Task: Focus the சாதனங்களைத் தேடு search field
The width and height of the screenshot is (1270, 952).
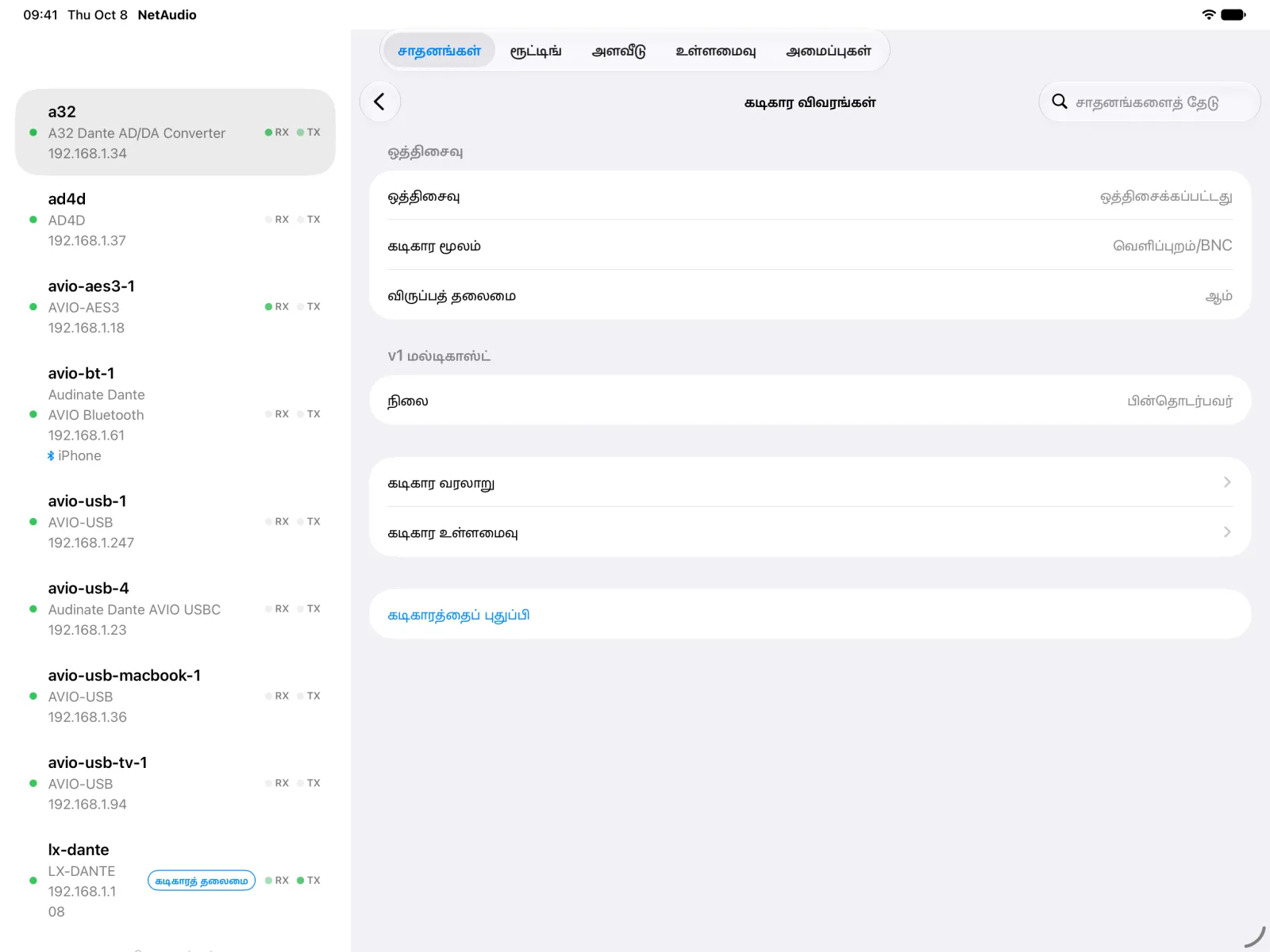Action: tap(1149, 102)
